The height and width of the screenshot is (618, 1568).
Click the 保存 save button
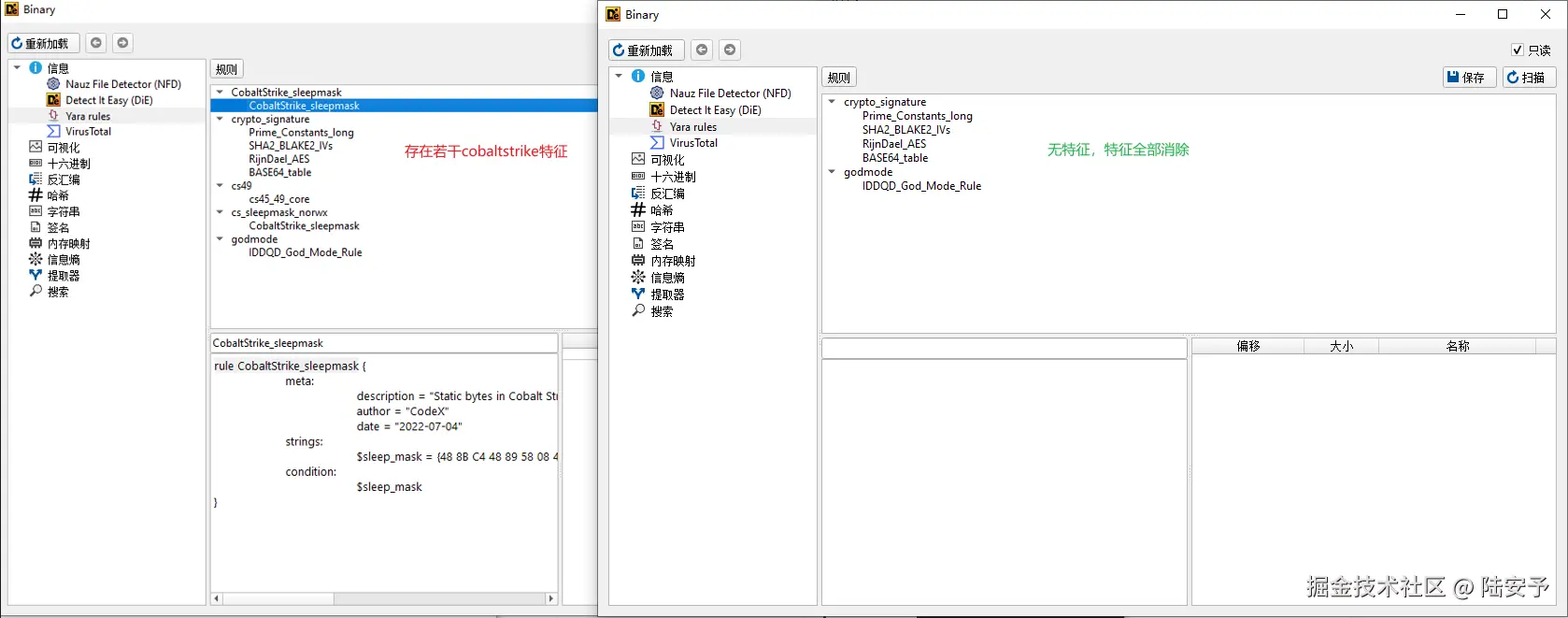[1469, 78]
